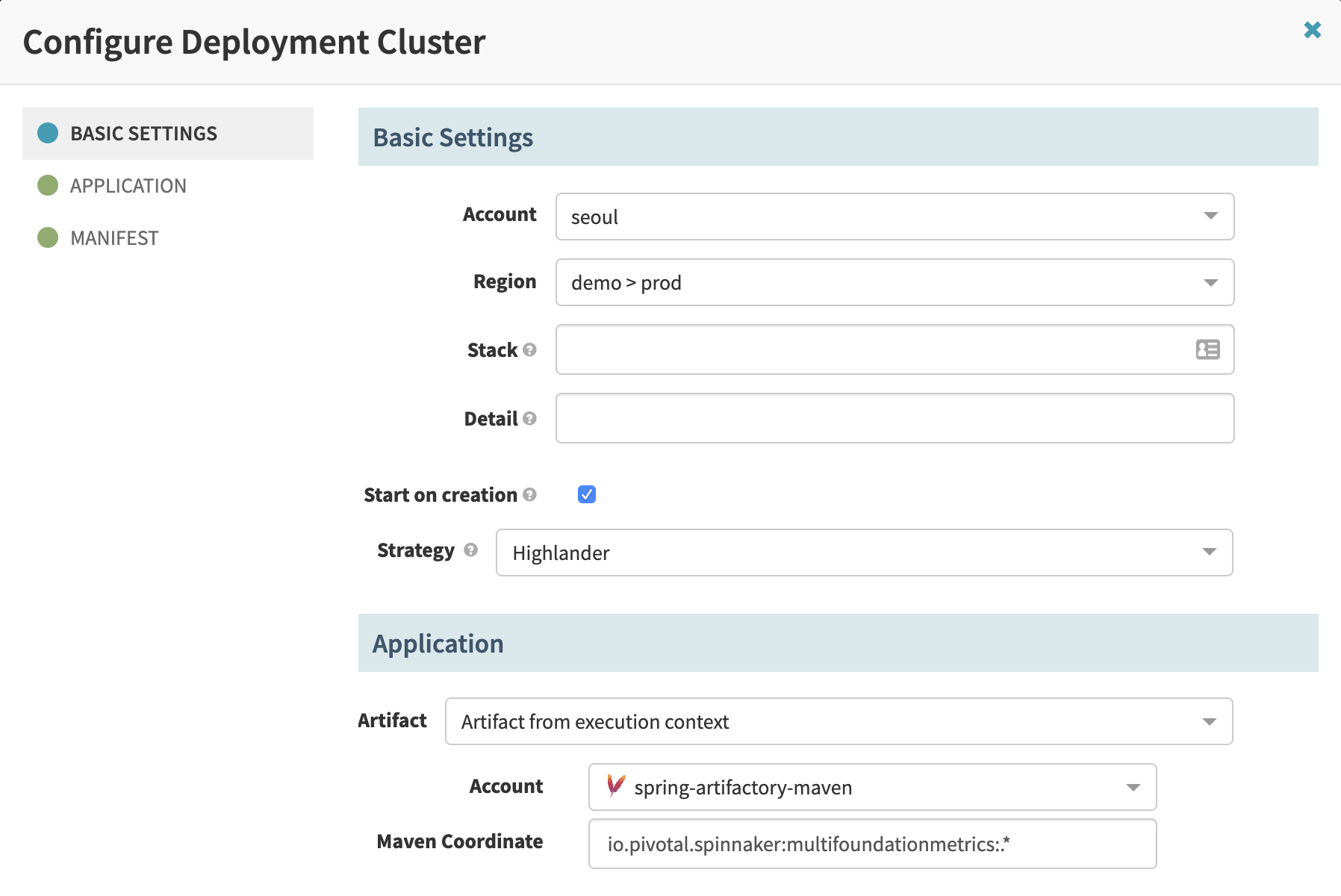1341x896 pixels.
Task: Open Detail field help tooltip
Action: [x=530, y=420]
